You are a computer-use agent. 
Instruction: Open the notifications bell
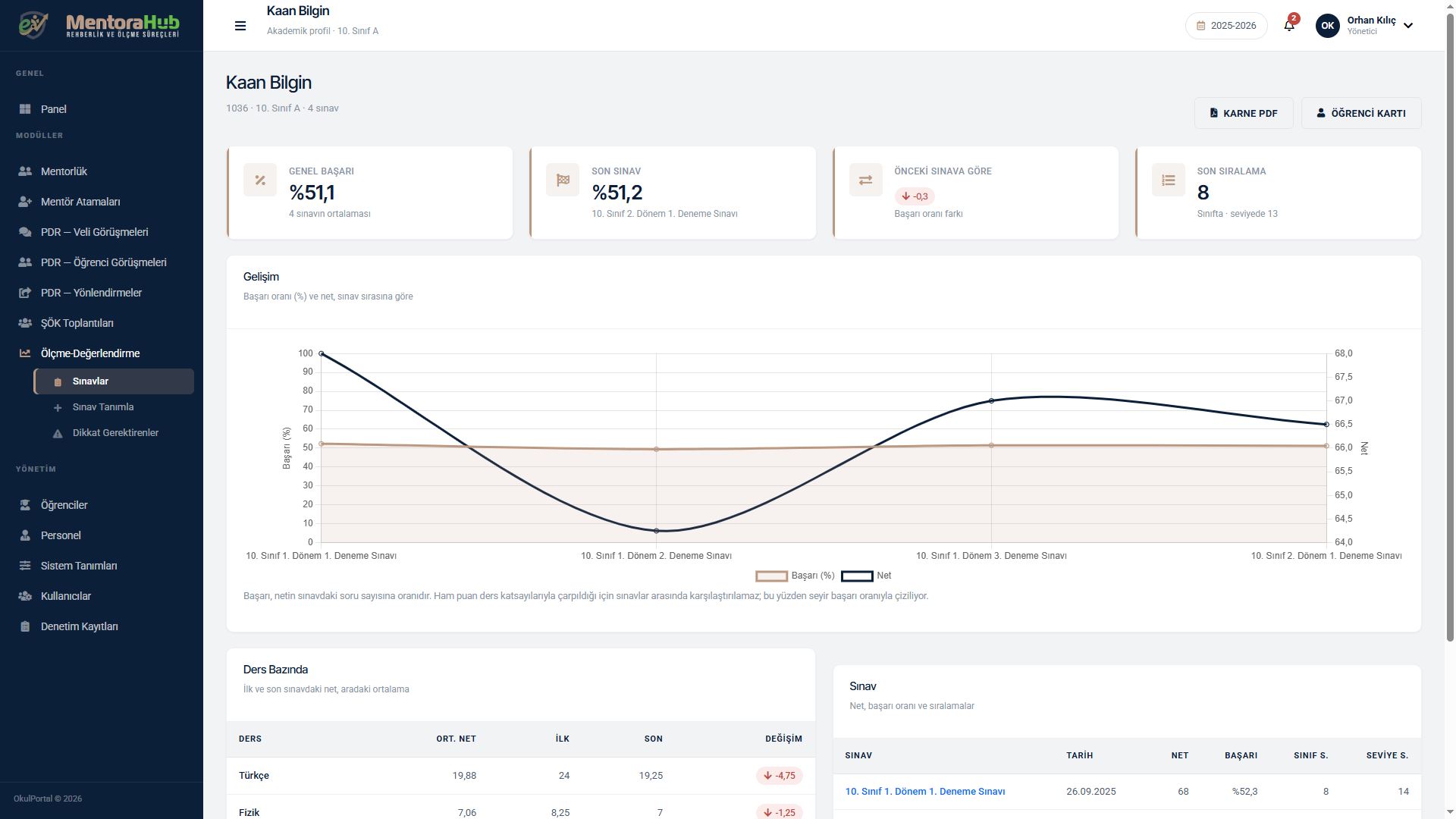click(1289, 26)
